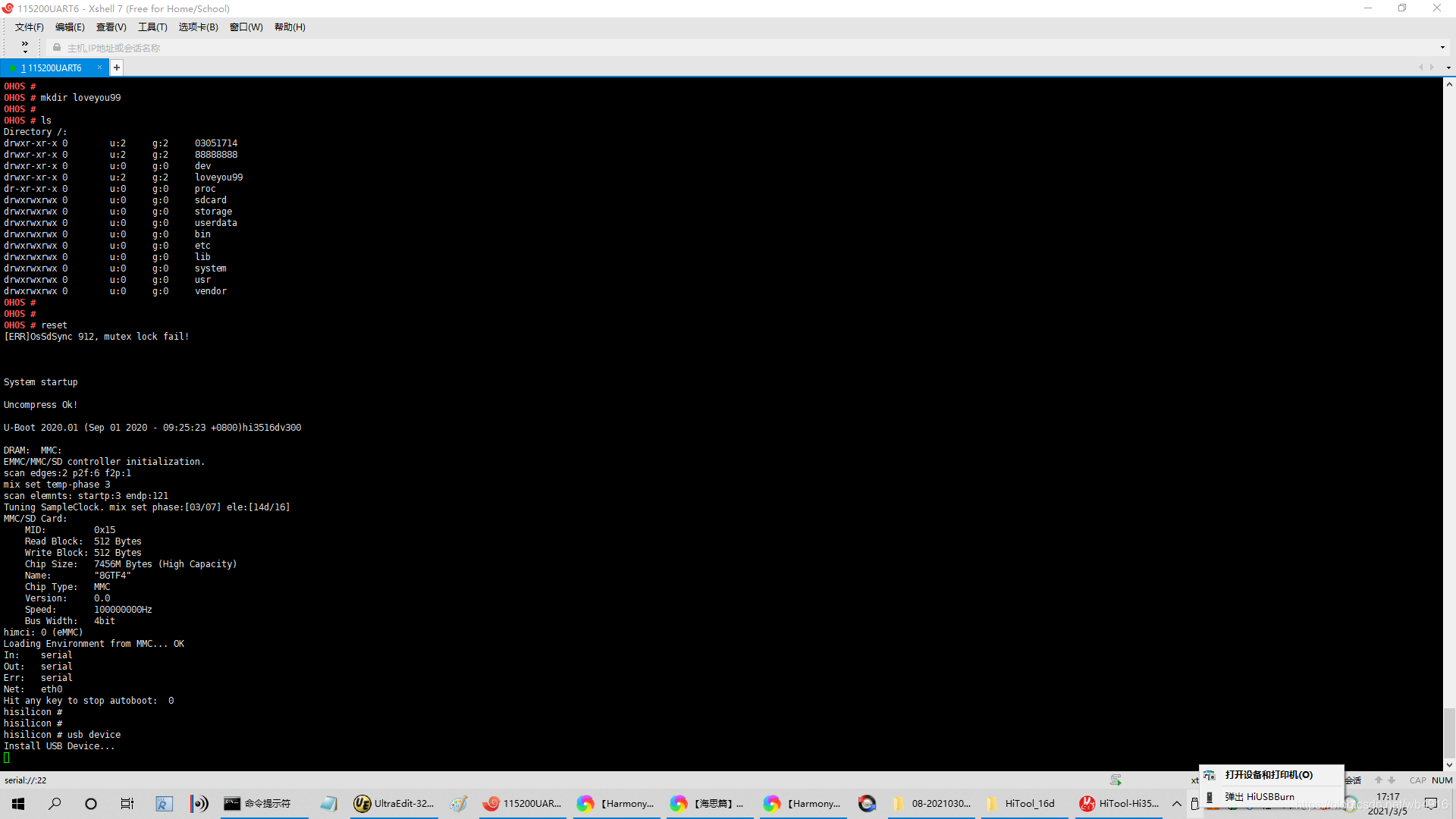The image size is (1456, 819).
Task: Select 弹出 HiUSBBurn from popup
Action: 1259,797
